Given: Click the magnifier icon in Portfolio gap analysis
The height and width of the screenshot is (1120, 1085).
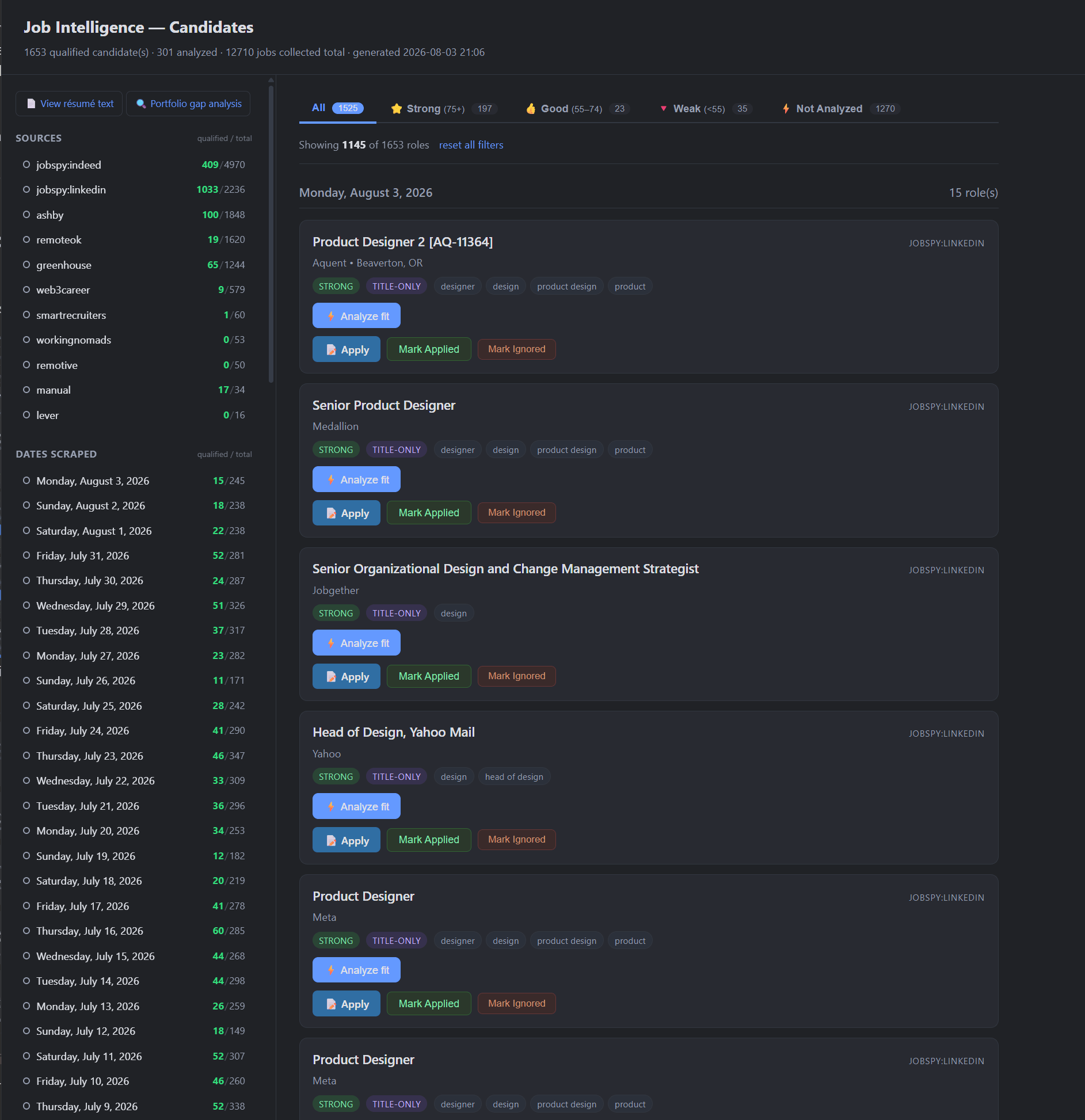Looking at the screenshot, I should pos(140,104).
